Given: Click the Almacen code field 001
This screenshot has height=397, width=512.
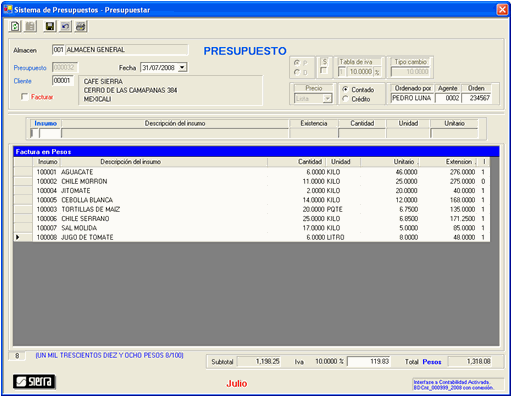Looking at the screenshot, I should tap(58, 50).
